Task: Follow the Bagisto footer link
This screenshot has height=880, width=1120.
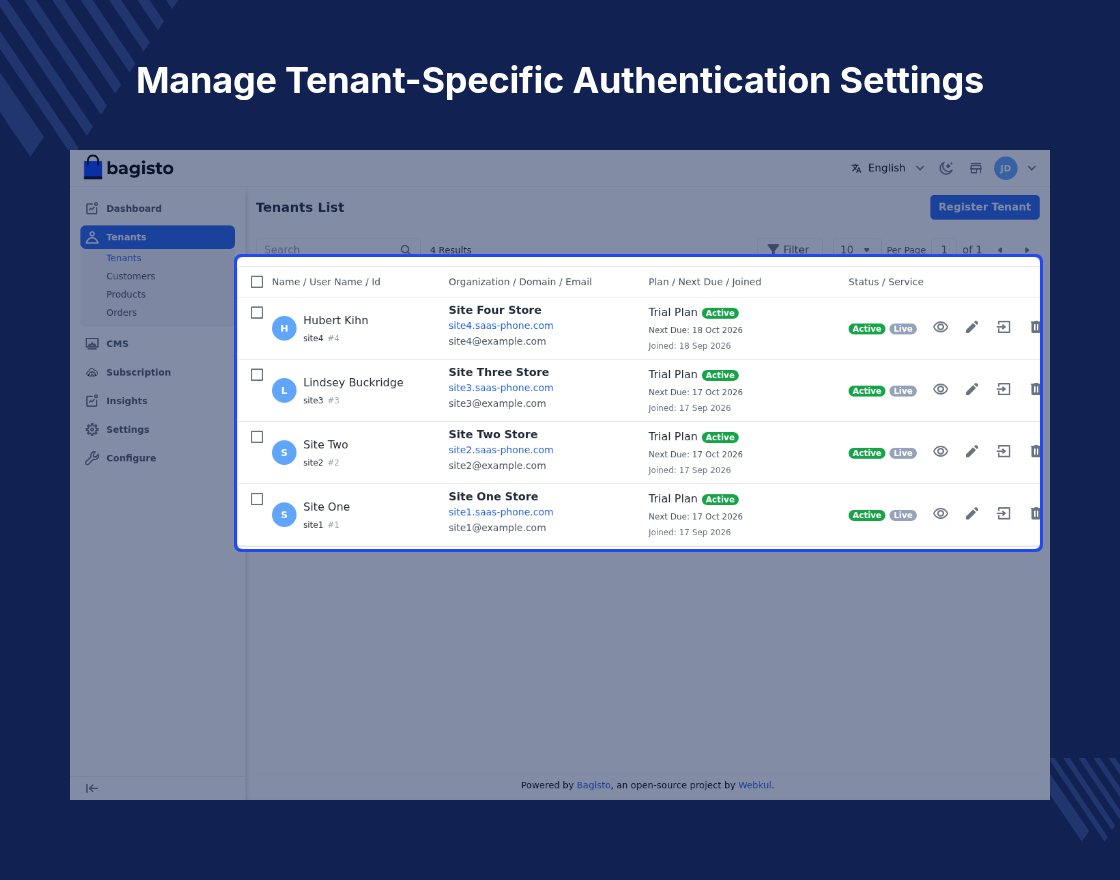Action: (x=594, y=785)
